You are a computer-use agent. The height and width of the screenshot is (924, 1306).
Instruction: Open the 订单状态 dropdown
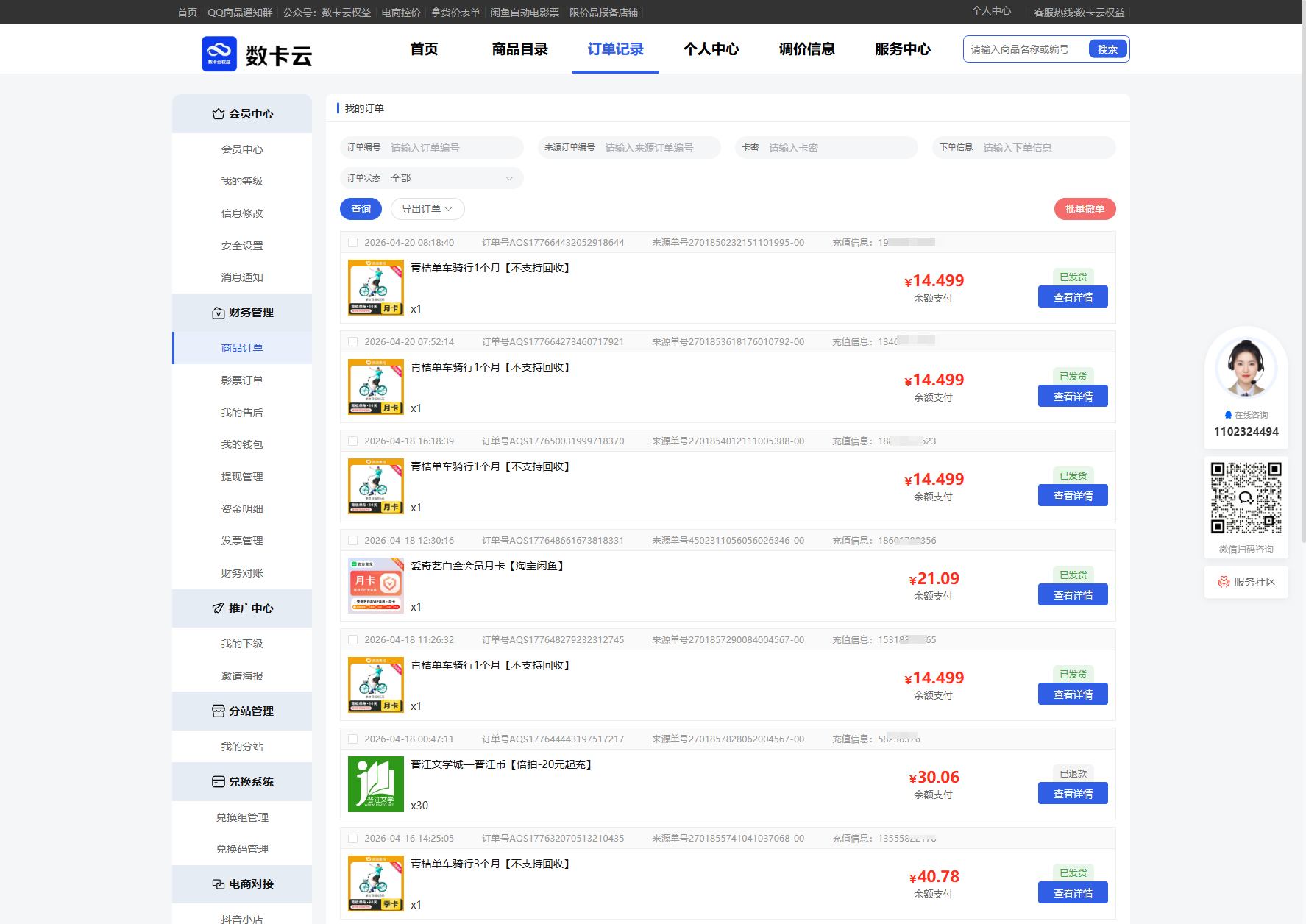click(x=432, y=178)
